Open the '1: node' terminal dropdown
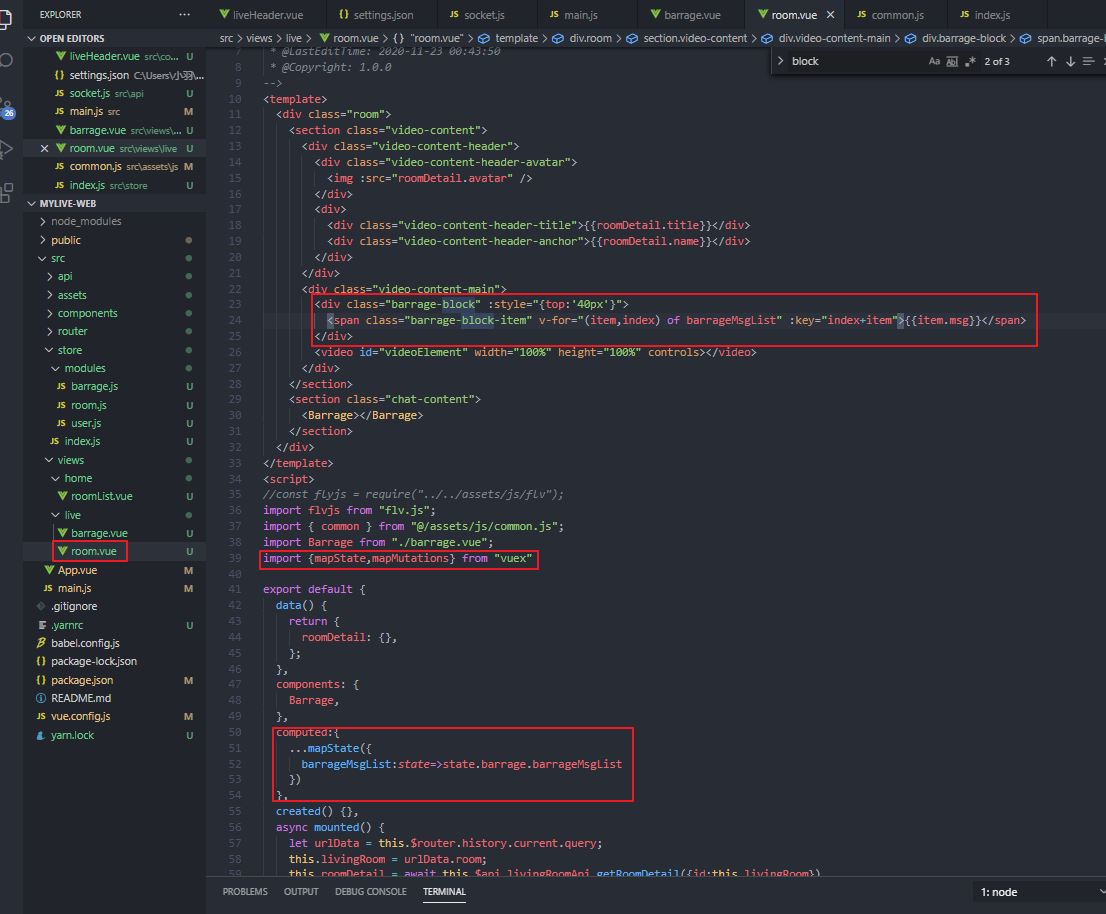Viewport: 1106px width, 914px height. click(1038, 892)
